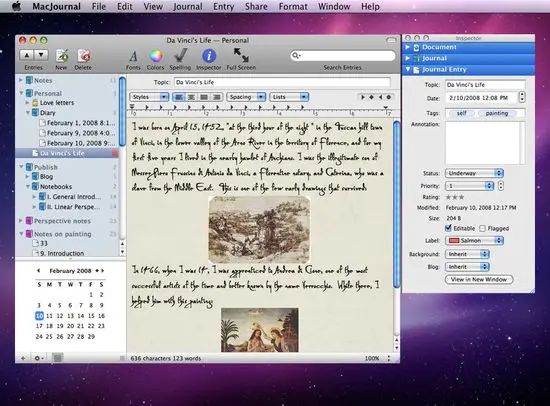Click View in New Window button

click(x=479, y=280)
